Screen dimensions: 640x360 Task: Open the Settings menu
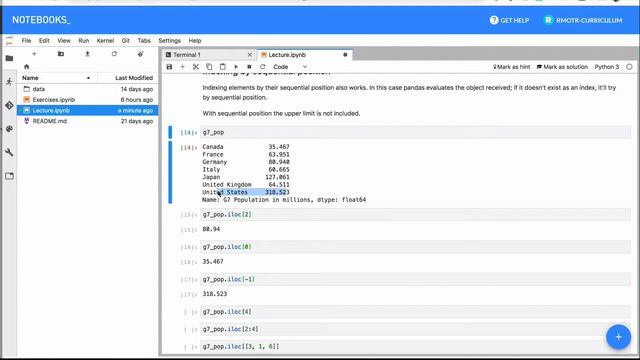pos(169,40)
